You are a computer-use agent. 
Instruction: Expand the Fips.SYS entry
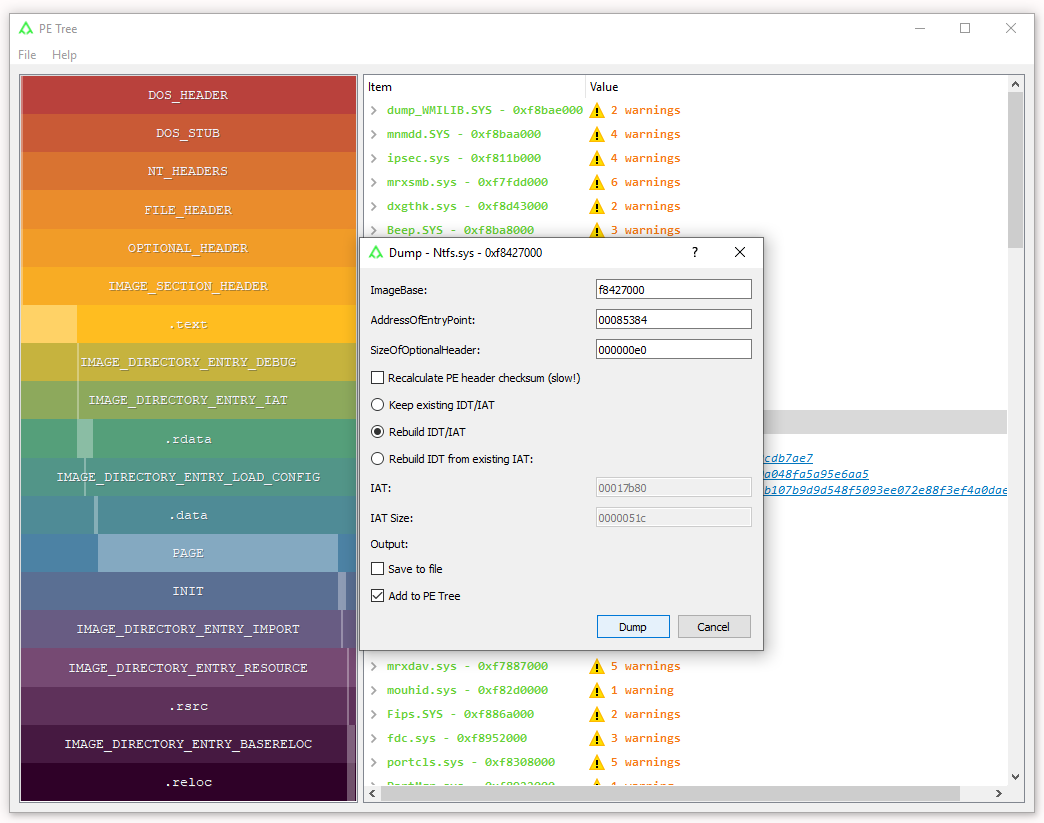tap(374, 714)
